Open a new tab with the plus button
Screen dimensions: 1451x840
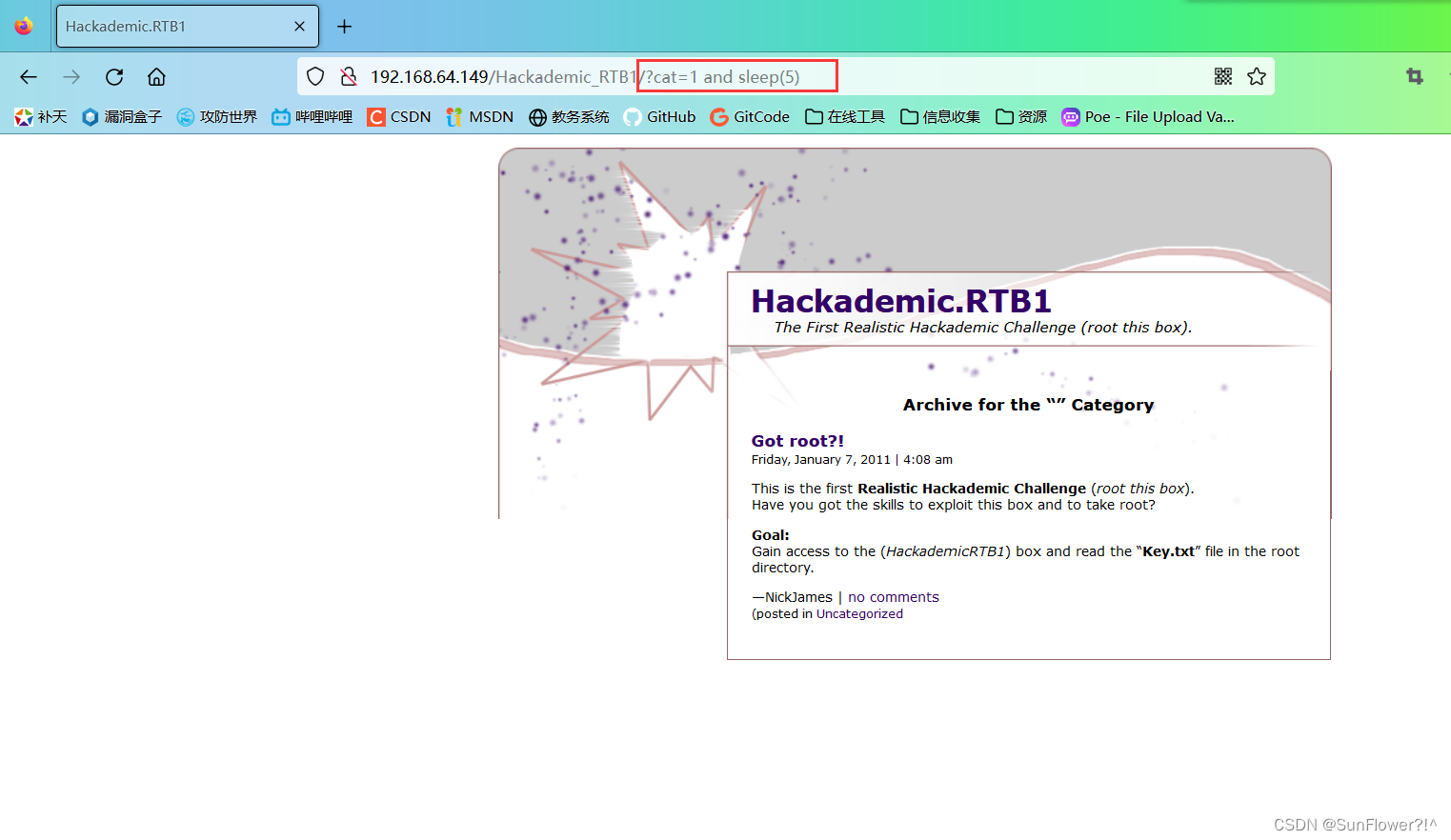(x=344, y=27)
